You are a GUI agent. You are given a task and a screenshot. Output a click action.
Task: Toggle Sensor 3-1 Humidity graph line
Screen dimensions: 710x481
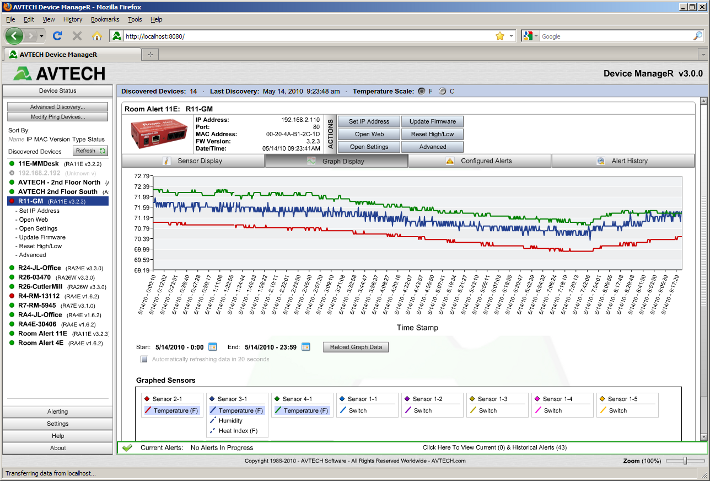pyautogui.click(x=226, y=421)
